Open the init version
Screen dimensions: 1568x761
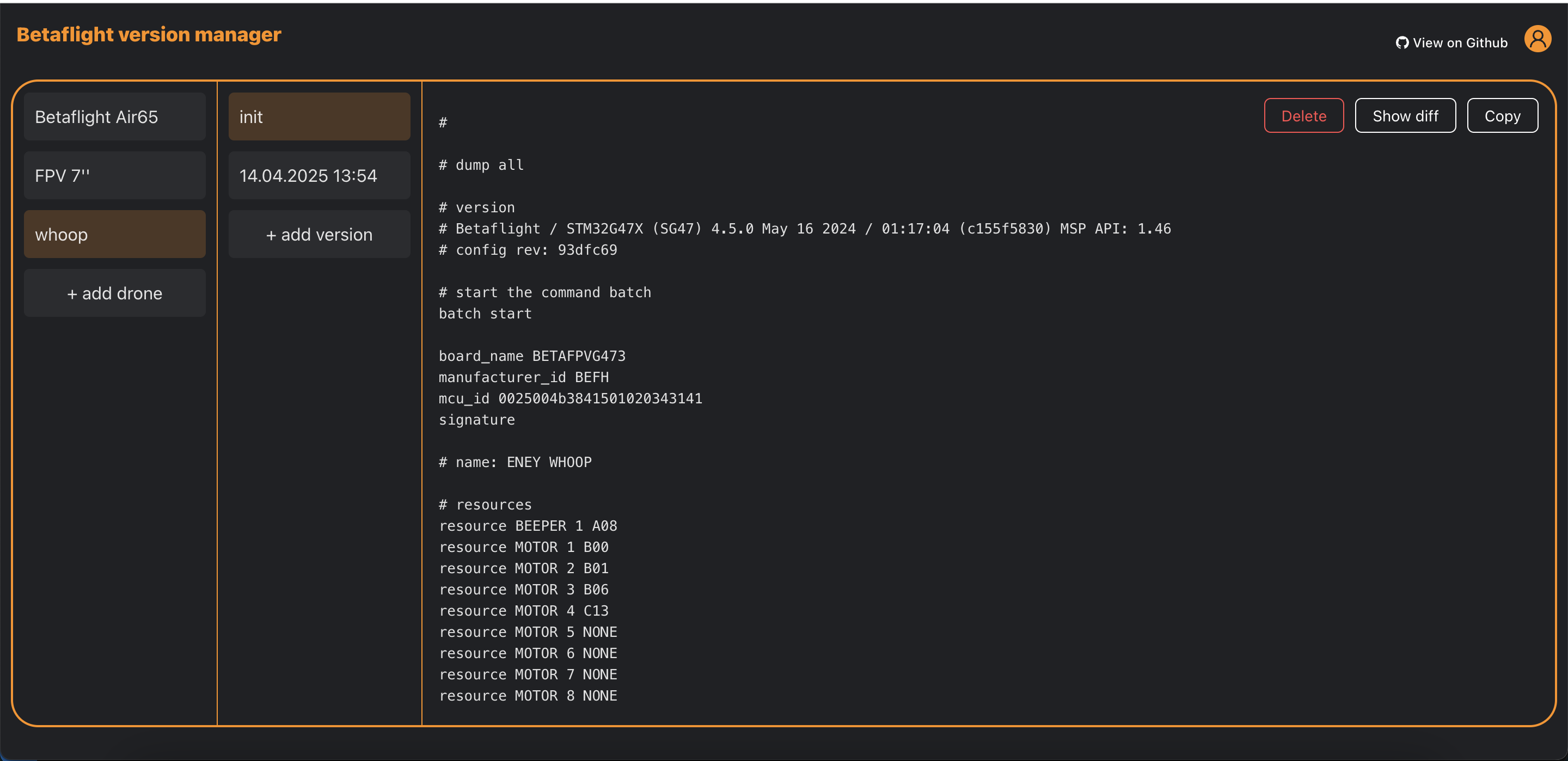coord(319,116)
